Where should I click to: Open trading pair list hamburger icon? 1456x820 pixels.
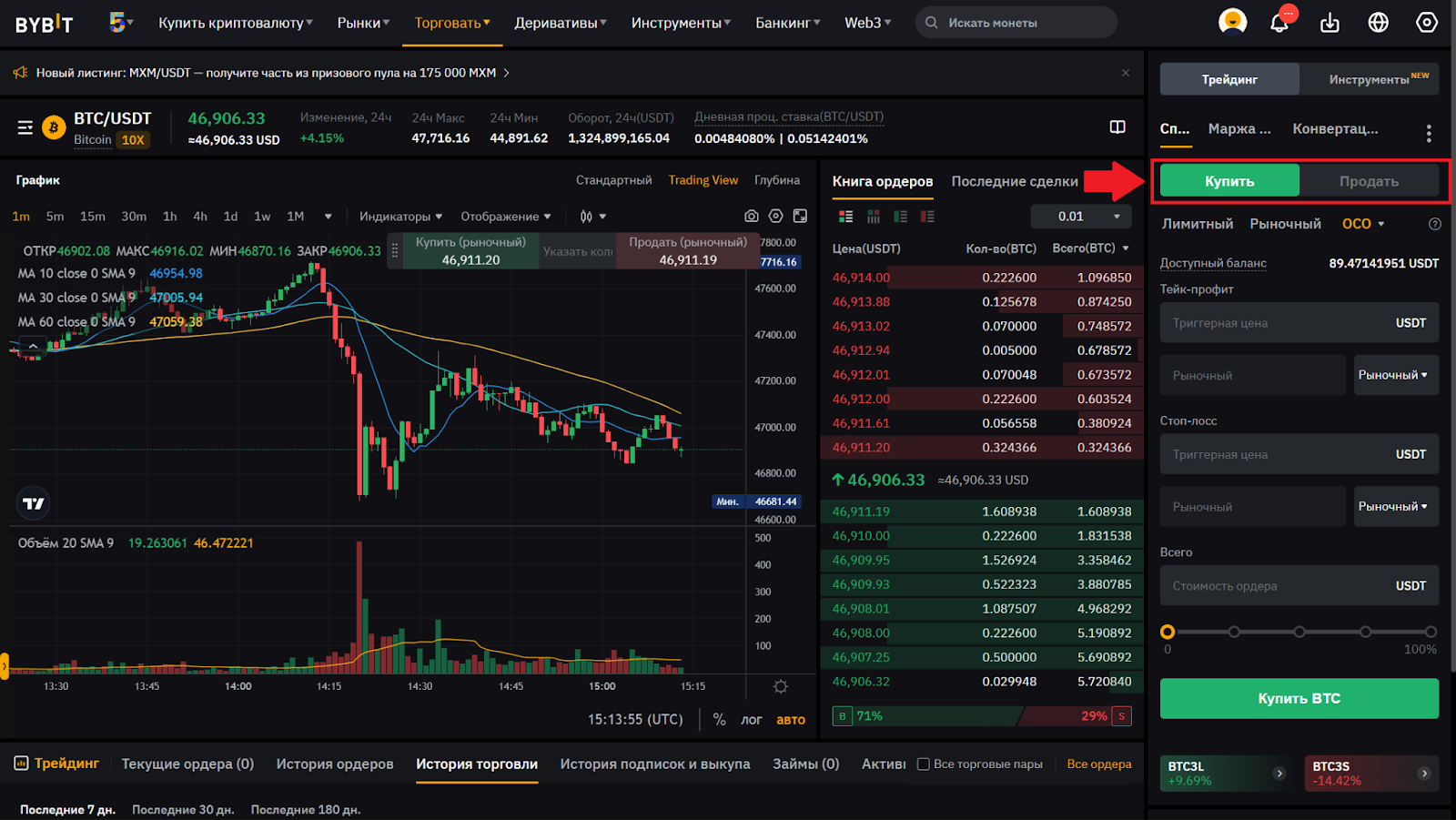pos(25,128)
